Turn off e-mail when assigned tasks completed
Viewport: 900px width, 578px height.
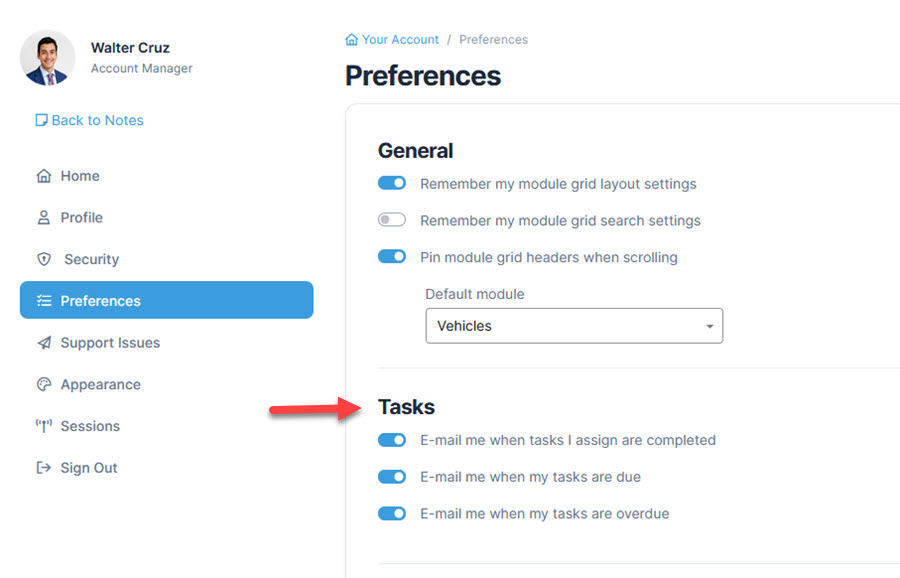click(392, 440)
